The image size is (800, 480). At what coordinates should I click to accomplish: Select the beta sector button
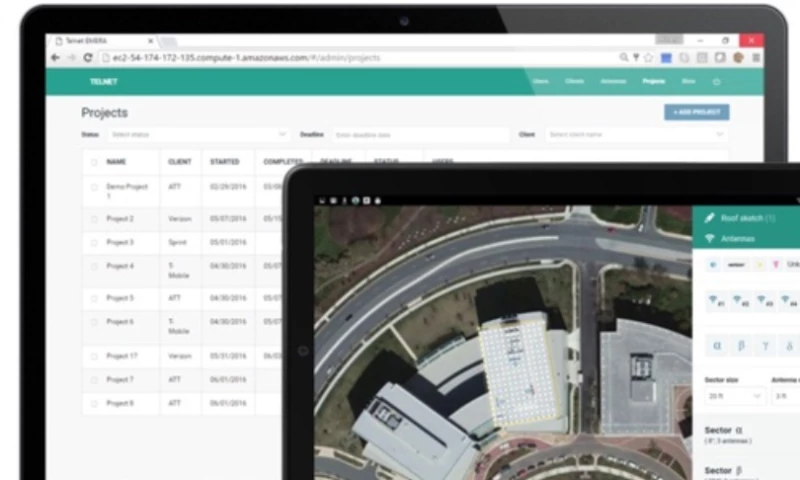tap(741, 346)
